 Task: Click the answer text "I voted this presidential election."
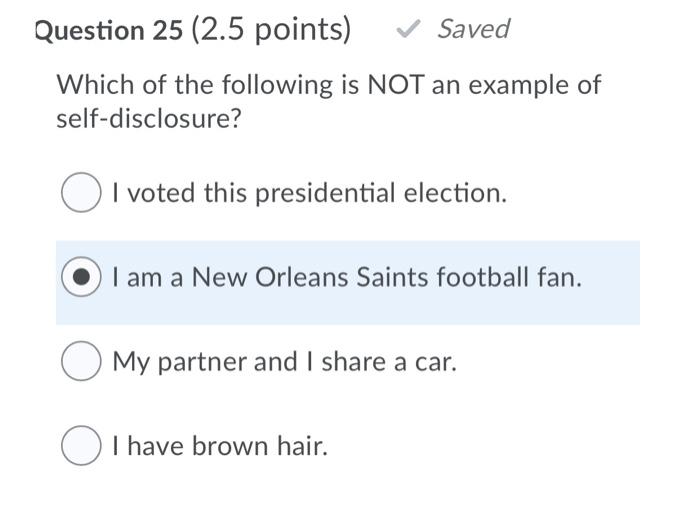click(310, 193)
